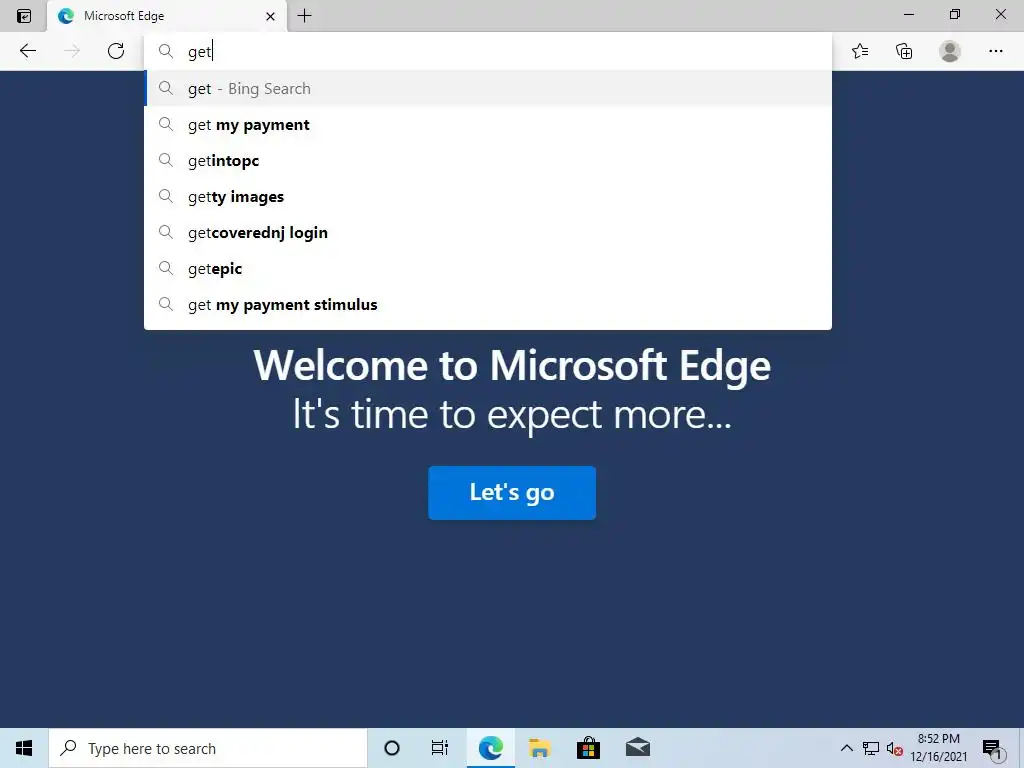Open the Collections icon
This screenshot has height=768, width=1024.
tap(904, 51)
